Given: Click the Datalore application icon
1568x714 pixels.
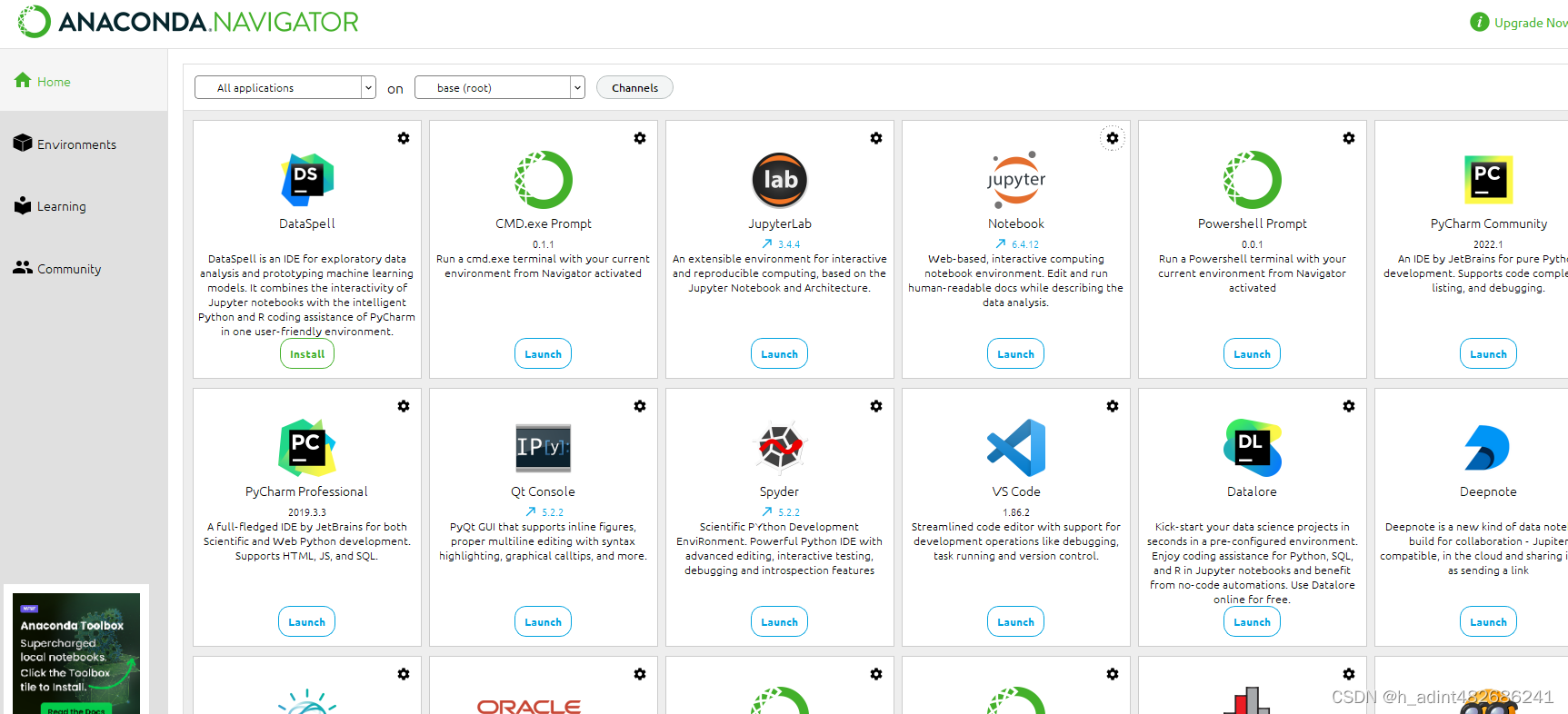Looking at the screenshot, I should tap(1253, 448).
